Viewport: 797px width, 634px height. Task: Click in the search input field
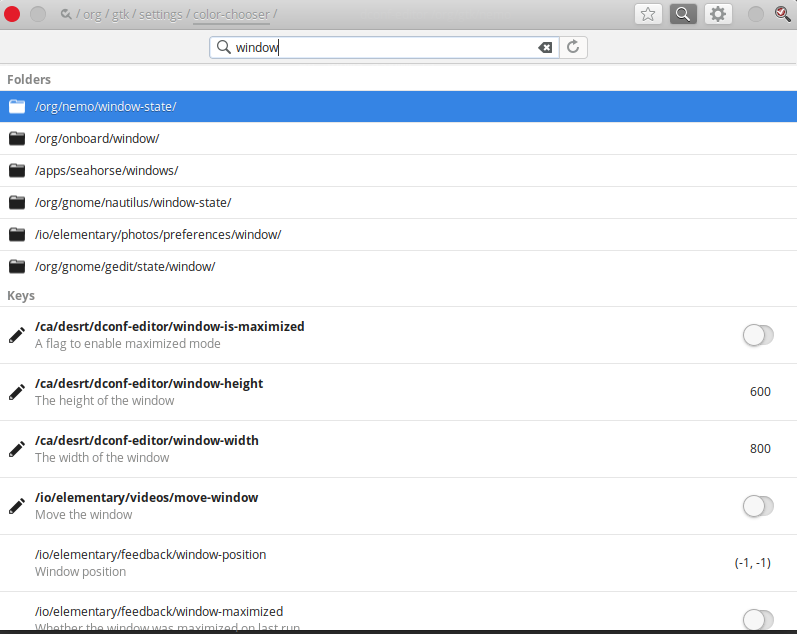pos(384,47)
